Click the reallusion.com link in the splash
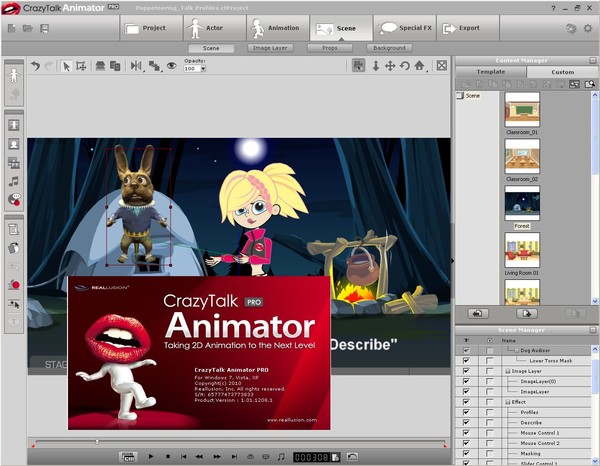600x466 pixels. (292, 420)
